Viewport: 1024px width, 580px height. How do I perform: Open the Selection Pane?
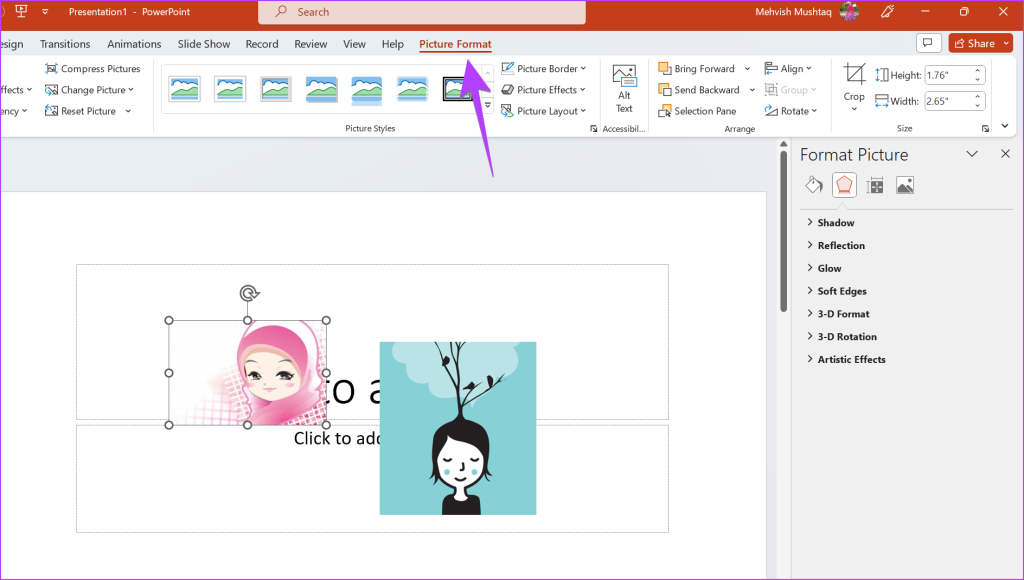[x=697, y=111]
